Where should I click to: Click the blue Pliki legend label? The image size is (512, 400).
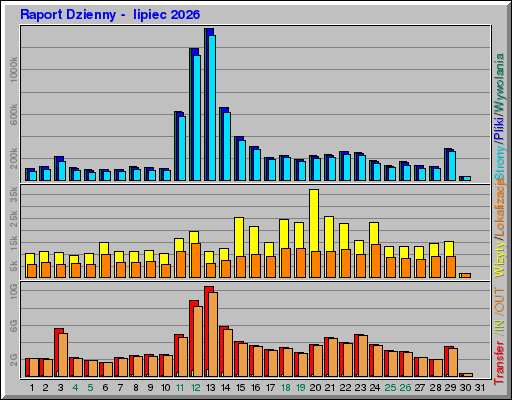[x=499, y=128]
